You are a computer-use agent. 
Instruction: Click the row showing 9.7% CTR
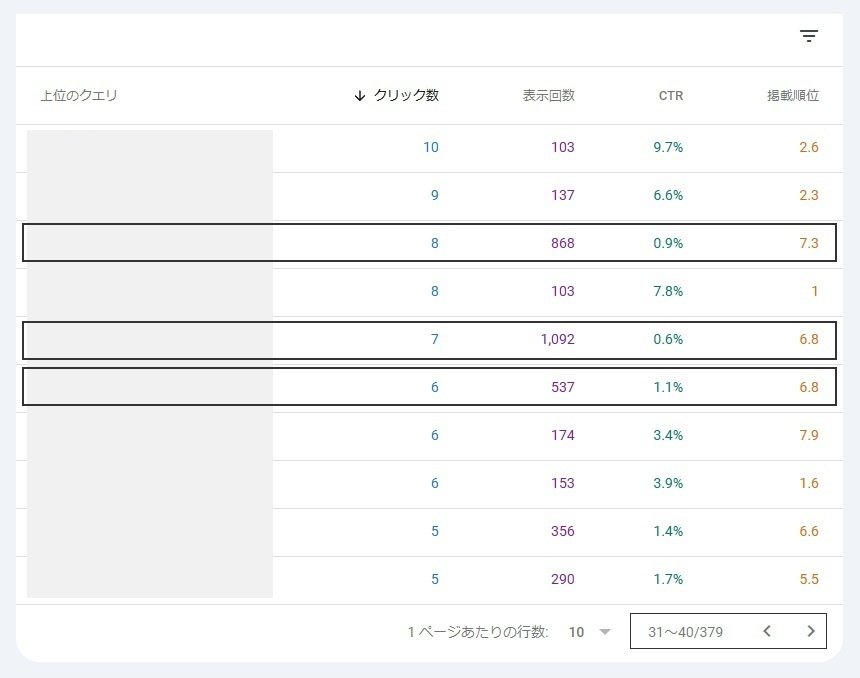pyautogui.click(x=429, y=148)
